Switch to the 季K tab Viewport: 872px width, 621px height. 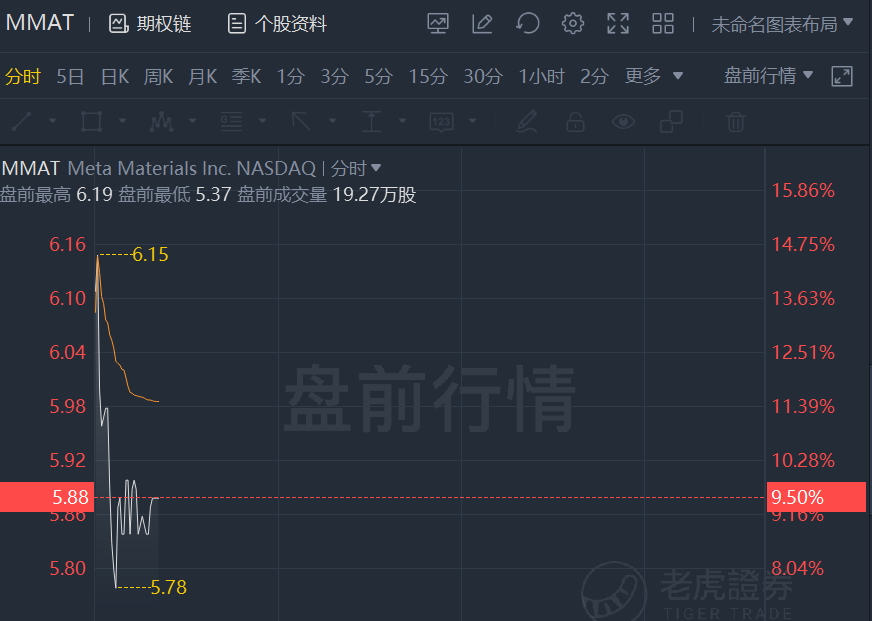(246, 76)
